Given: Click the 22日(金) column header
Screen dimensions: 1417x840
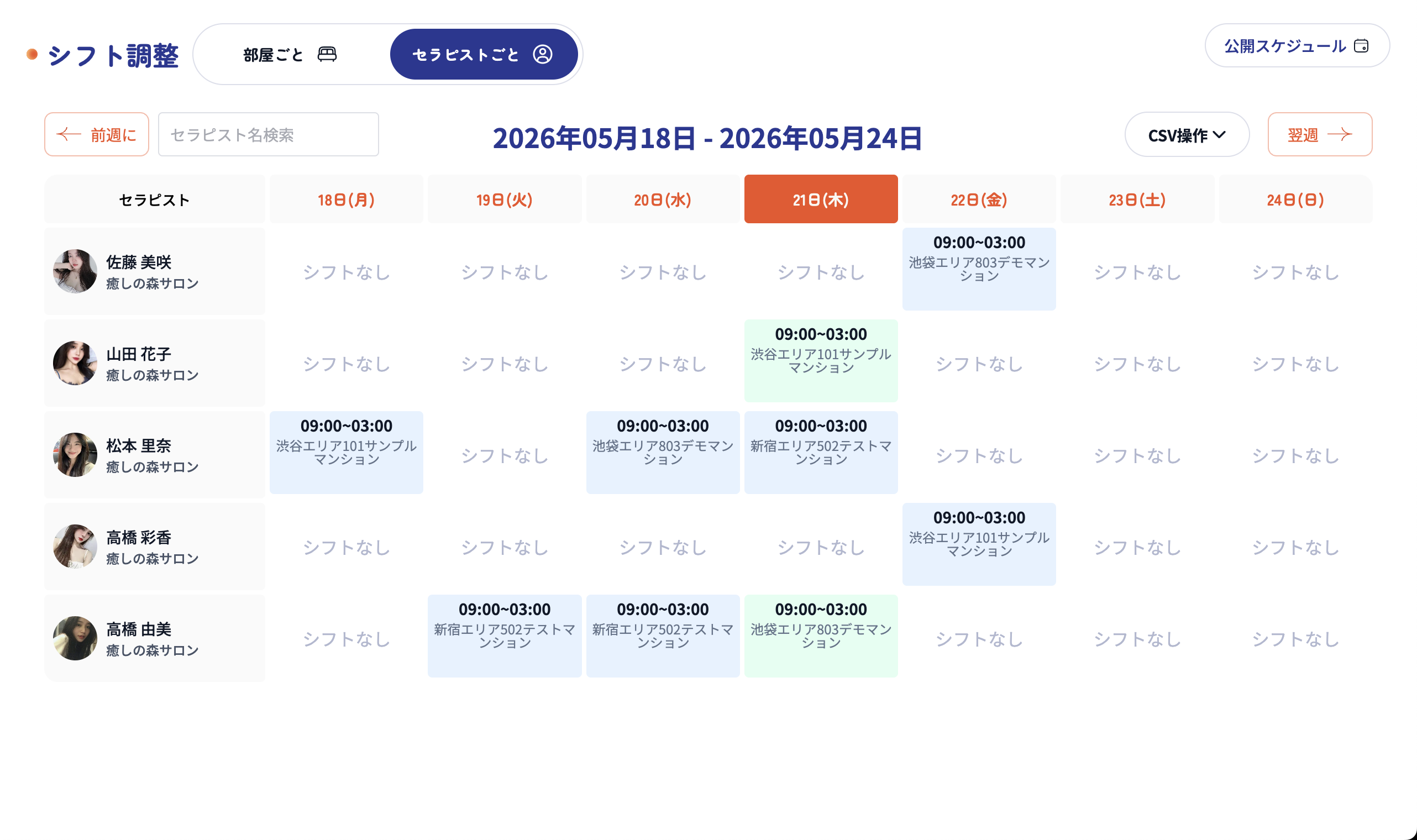Looking at the screenshot, I should (979, 200).
